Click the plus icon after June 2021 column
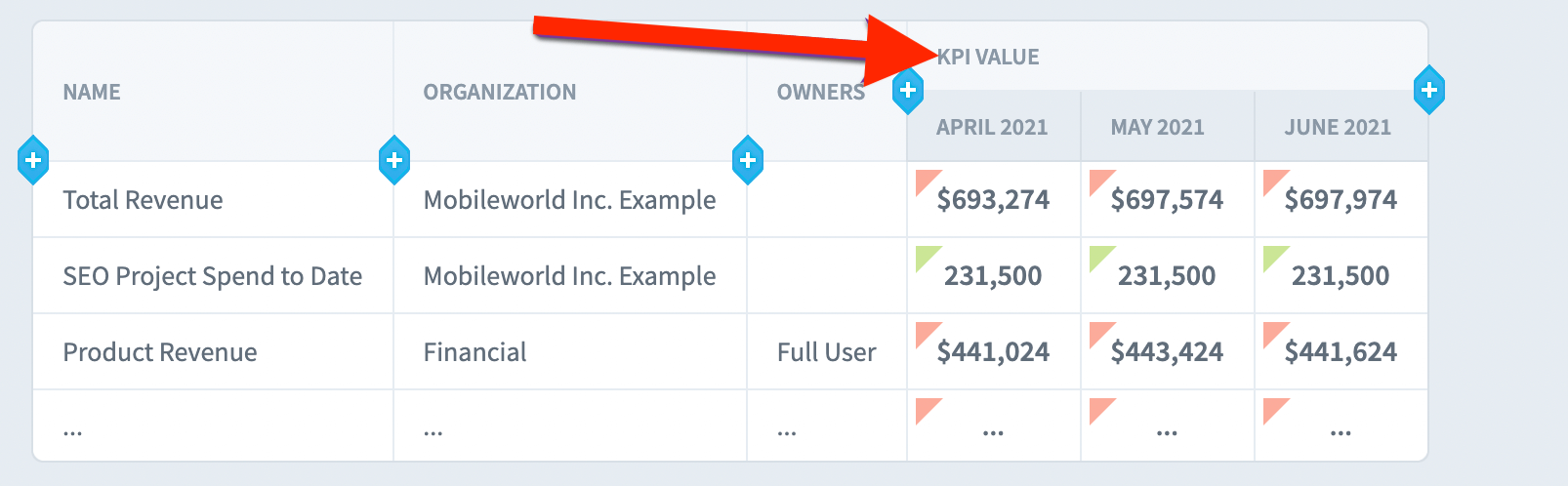 tap(1429, 90)
